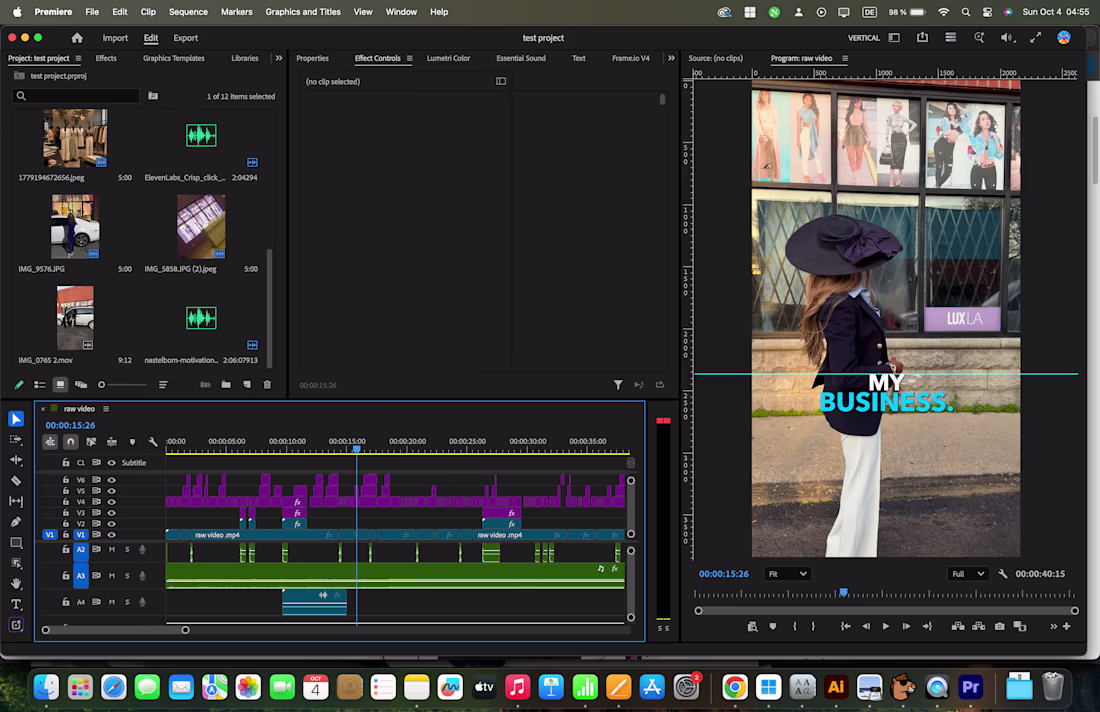Export a frame with the camera icon

[1000, 626]
